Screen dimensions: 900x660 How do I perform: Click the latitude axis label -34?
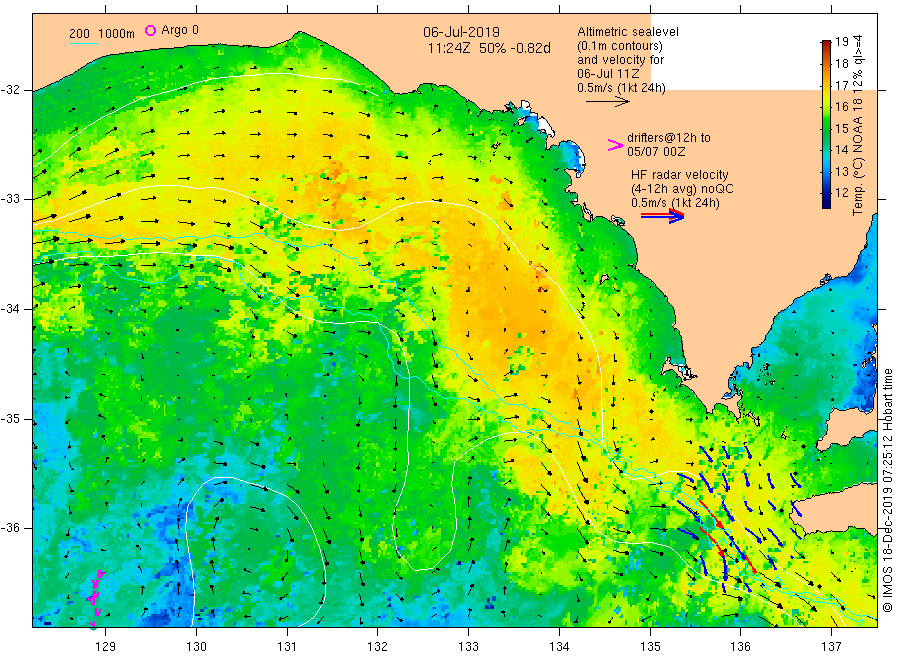click(x=11, y=309)
